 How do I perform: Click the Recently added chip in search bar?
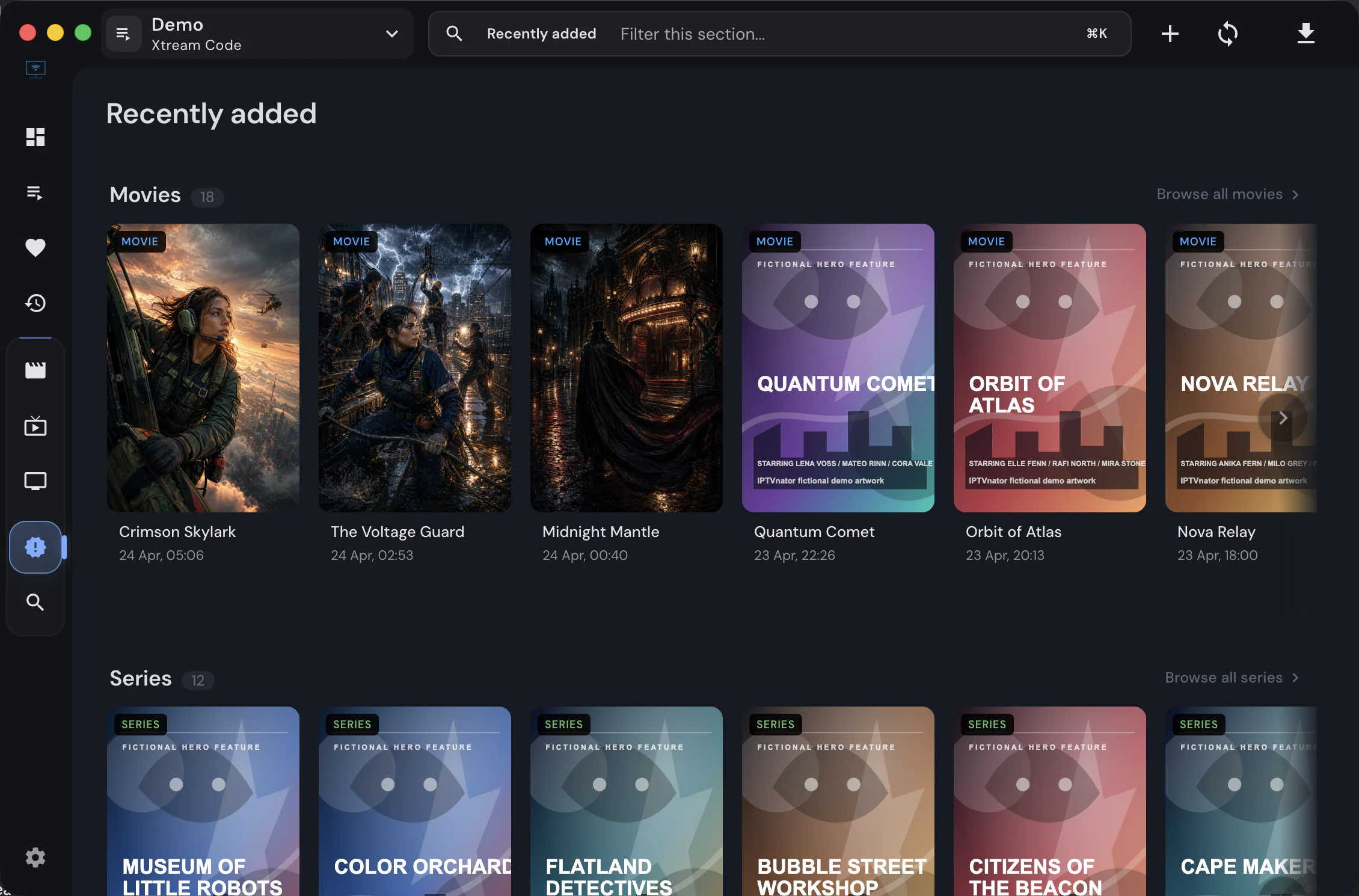(x=542, y=34)
